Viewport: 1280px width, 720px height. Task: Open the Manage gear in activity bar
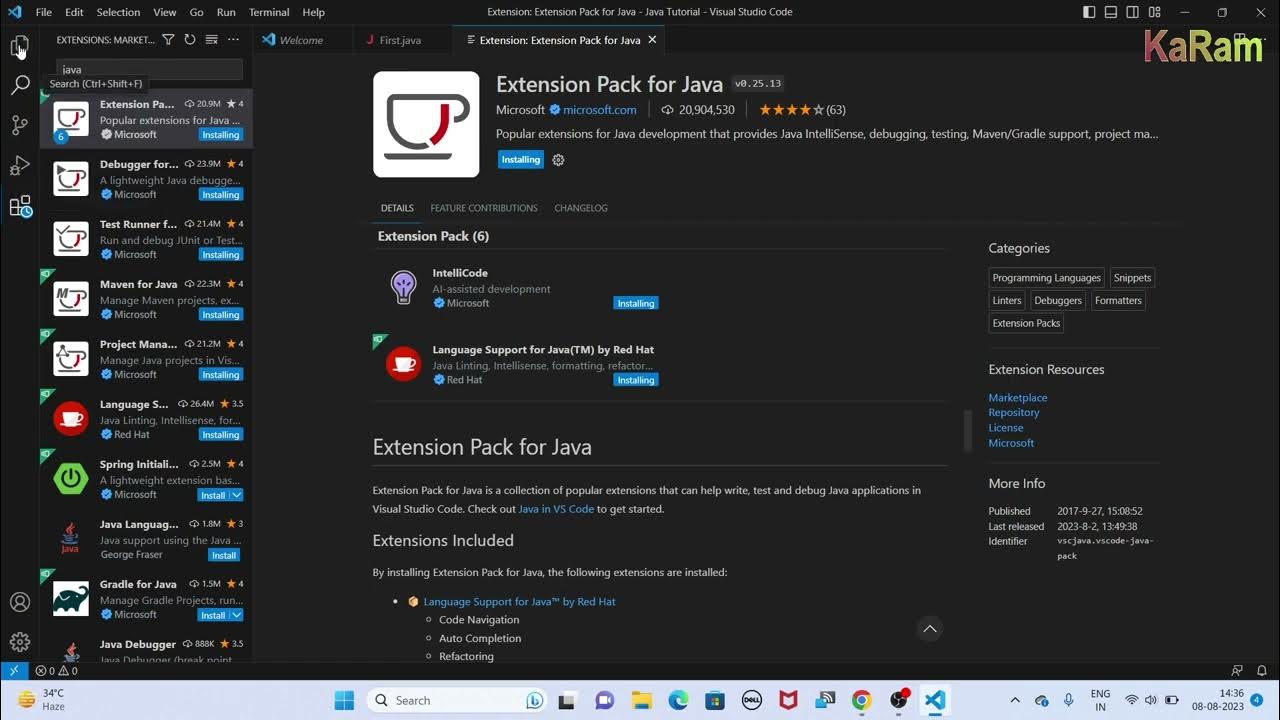click(20, 642)
